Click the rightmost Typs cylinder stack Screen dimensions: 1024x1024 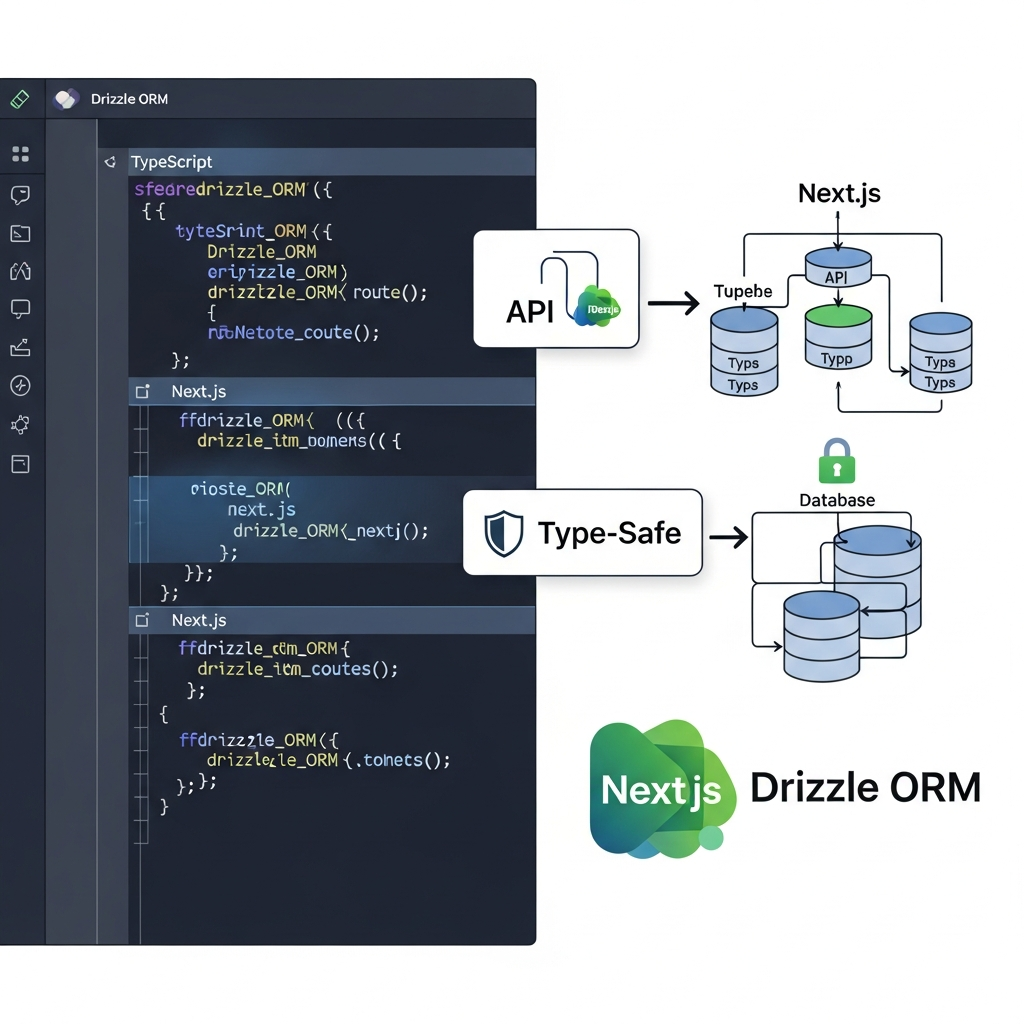(940, 353)
